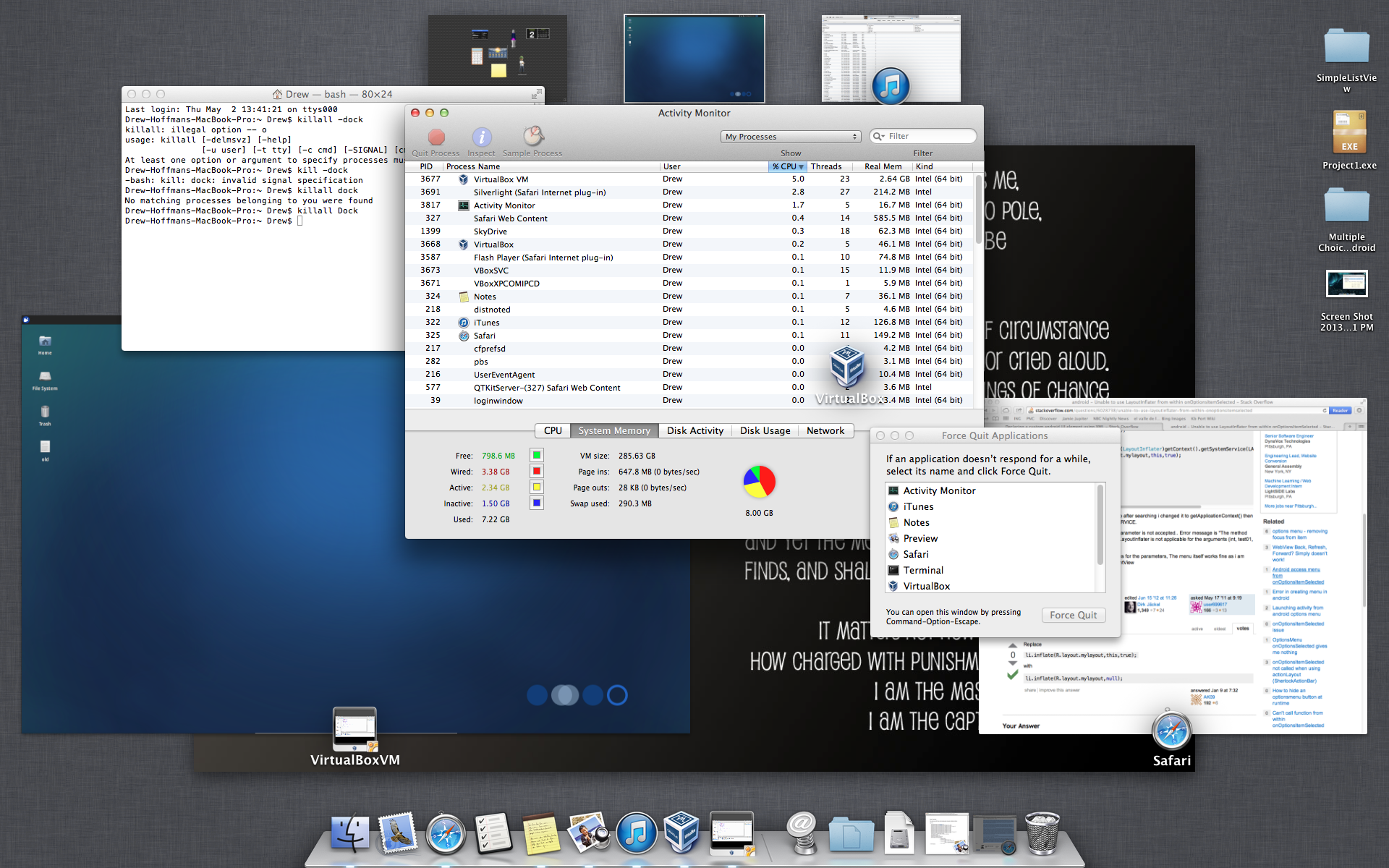The image size is (1389, 868).
Task: Select the cfprefsd process row
Action: [x=689, y=349]
